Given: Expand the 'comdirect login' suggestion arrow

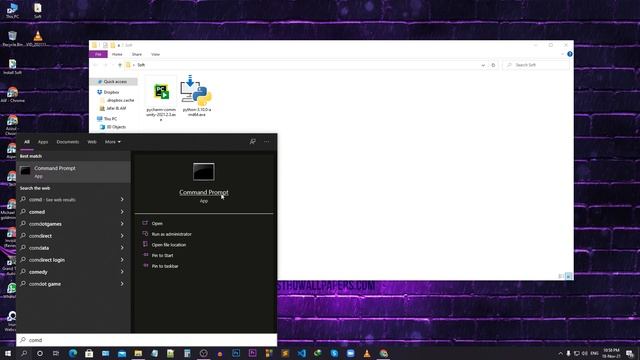Looking at the screenshot, I should click(122, 260).
